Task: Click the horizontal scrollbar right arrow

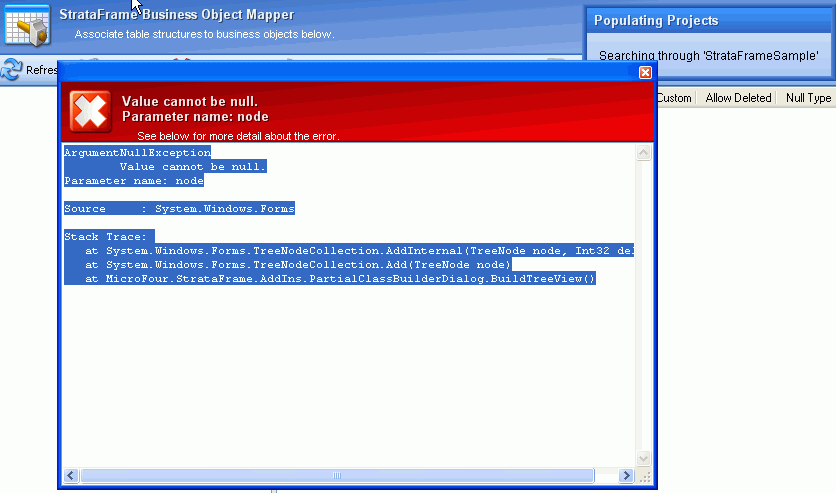Action: pyautogui.click(x=626, y=476)
